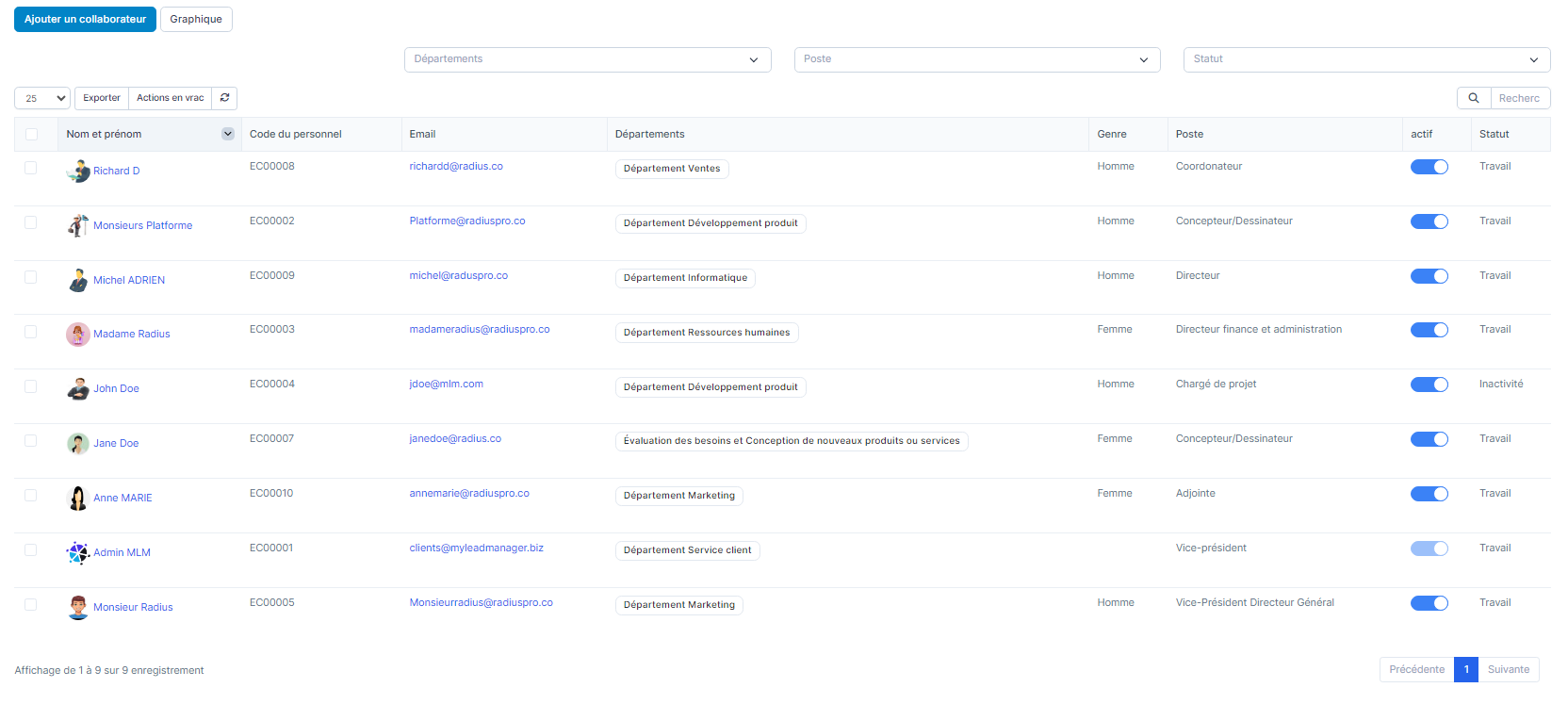Screen dimensions: 1568x704
Task: Go to the Précédente page
Action: point(1416,669)
